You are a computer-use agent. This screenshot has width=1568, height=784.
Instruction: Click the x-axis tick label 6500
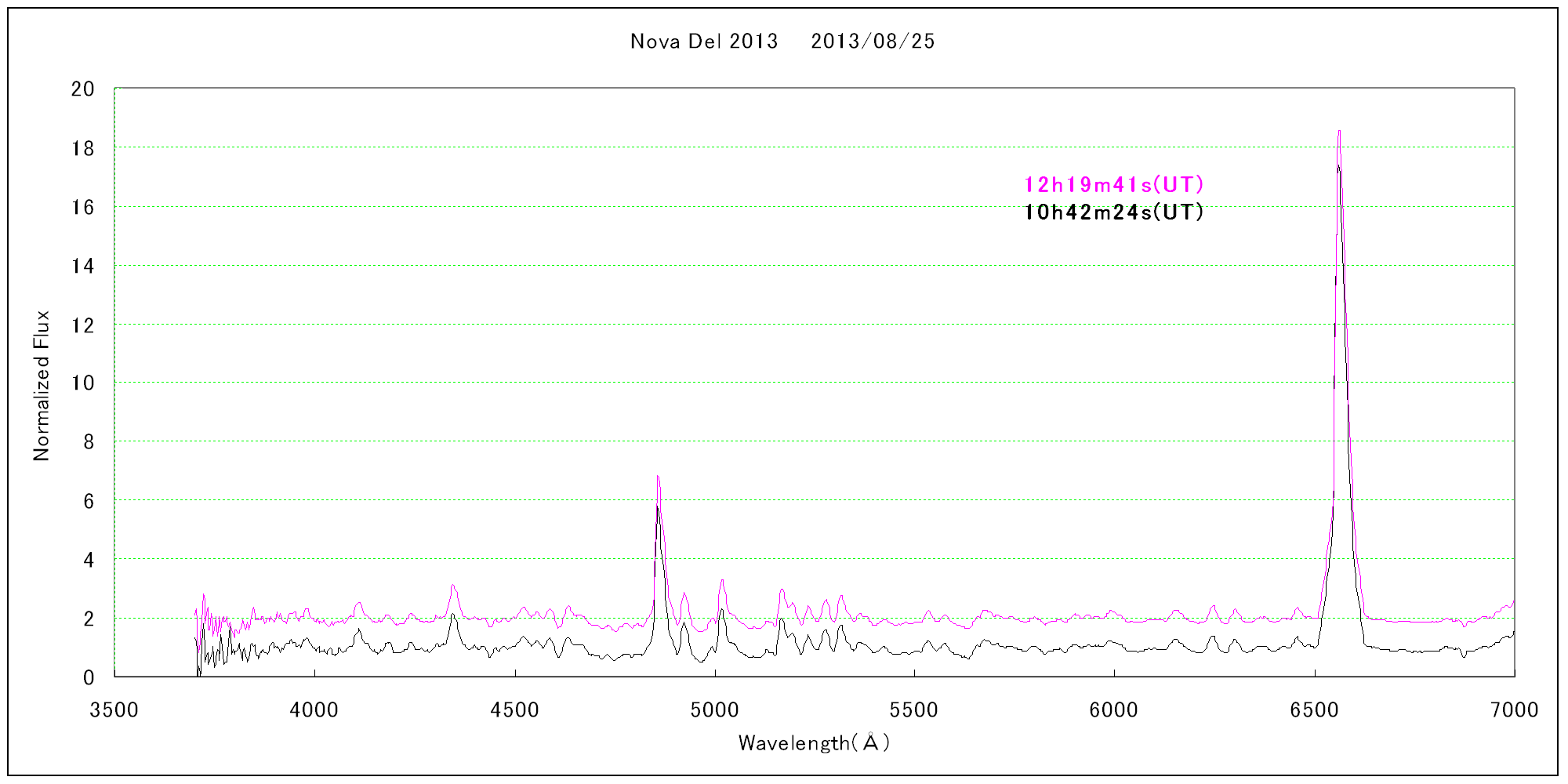(x=1315, y=710)
